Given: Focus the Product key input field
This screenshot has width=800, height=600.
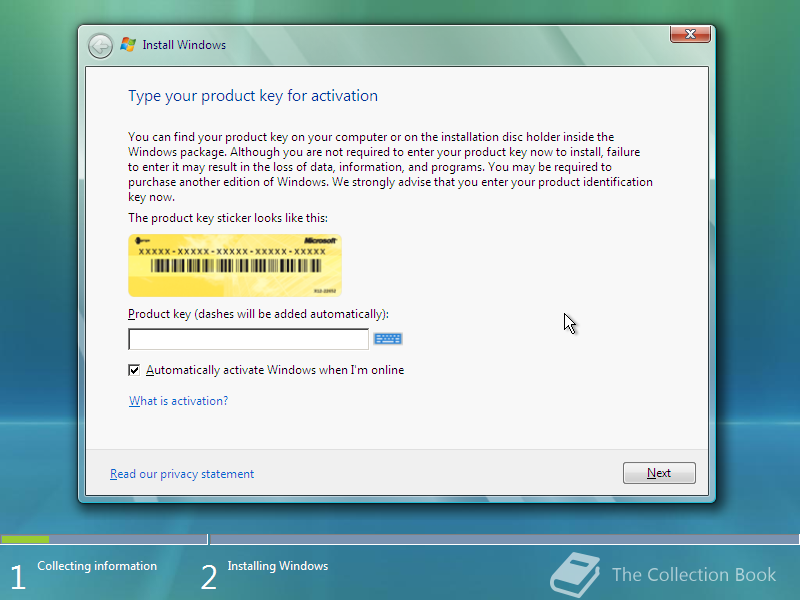Looking at the screenshot, I should point(248,339).
